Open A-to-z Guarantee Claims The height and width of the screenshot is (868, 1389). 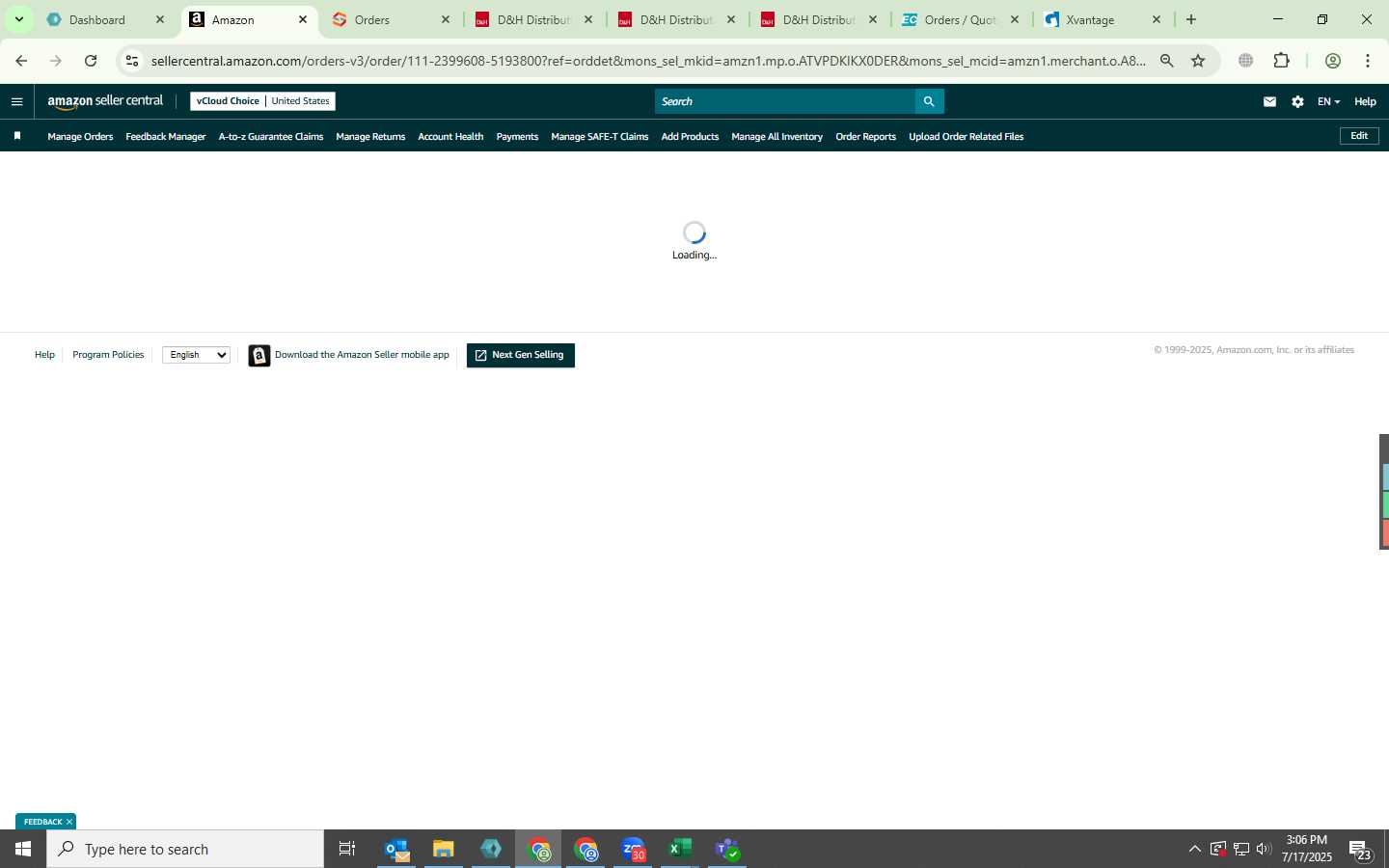click(x=271, y=137)
